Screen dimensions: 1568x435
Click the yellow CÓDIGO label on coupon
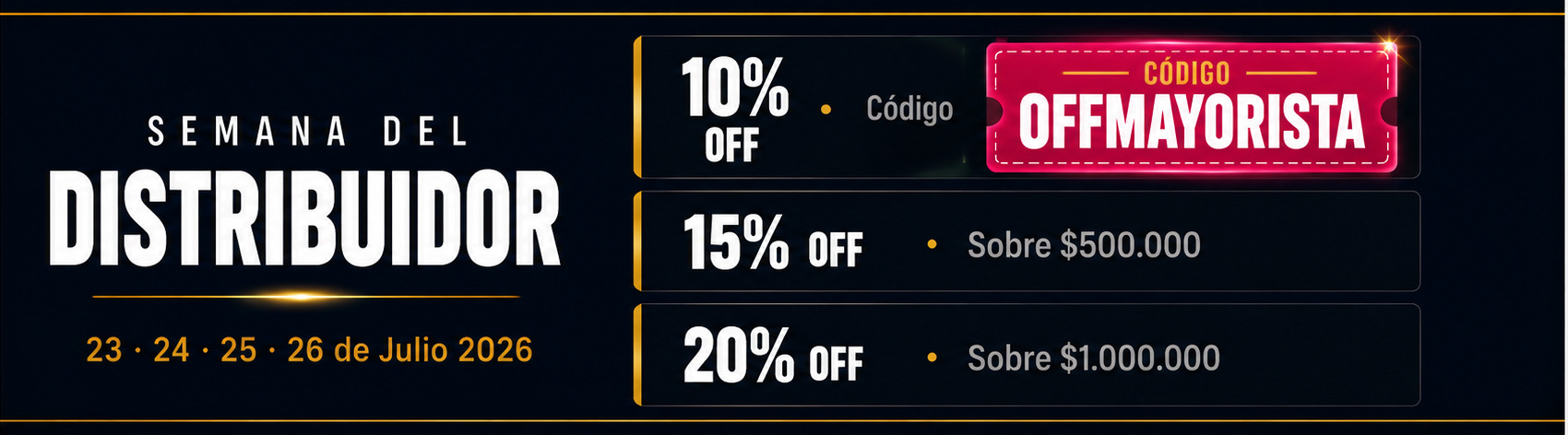[x=1187, y=73]
